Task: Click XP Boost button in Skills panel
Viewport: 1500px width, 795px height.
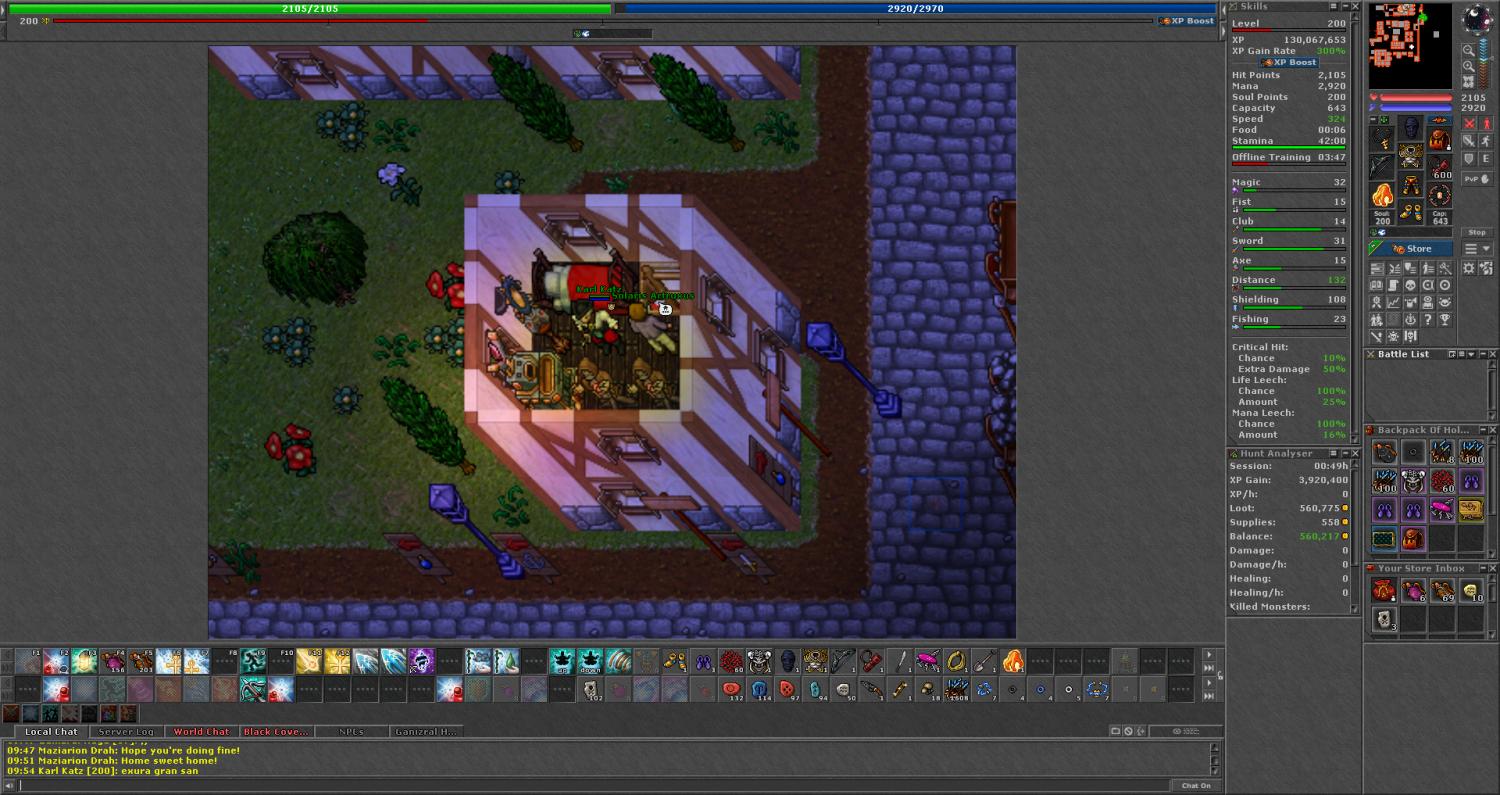Action: (1290, 62)
